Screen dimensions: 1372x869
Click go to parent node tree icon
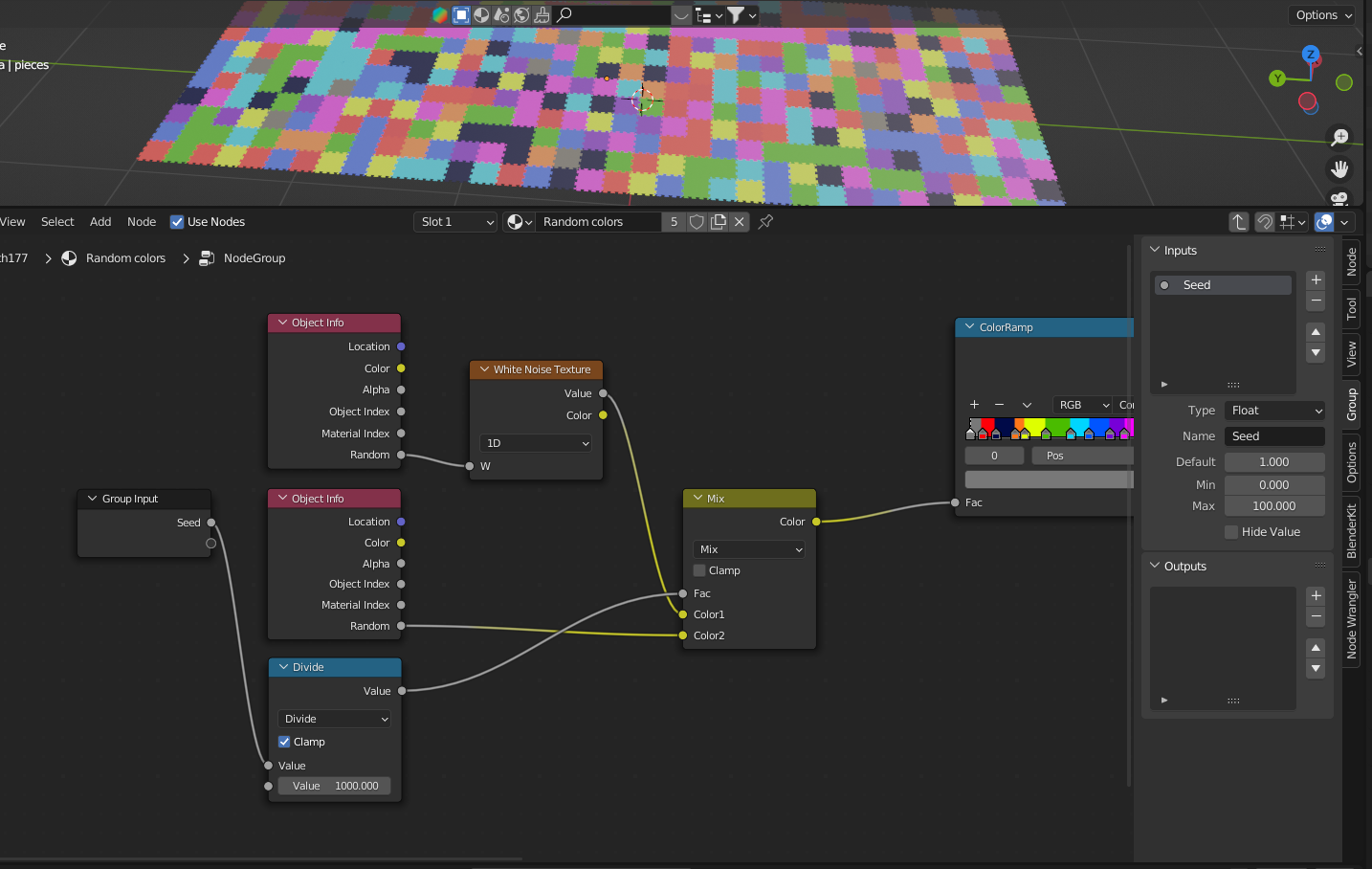[1239, 222]
